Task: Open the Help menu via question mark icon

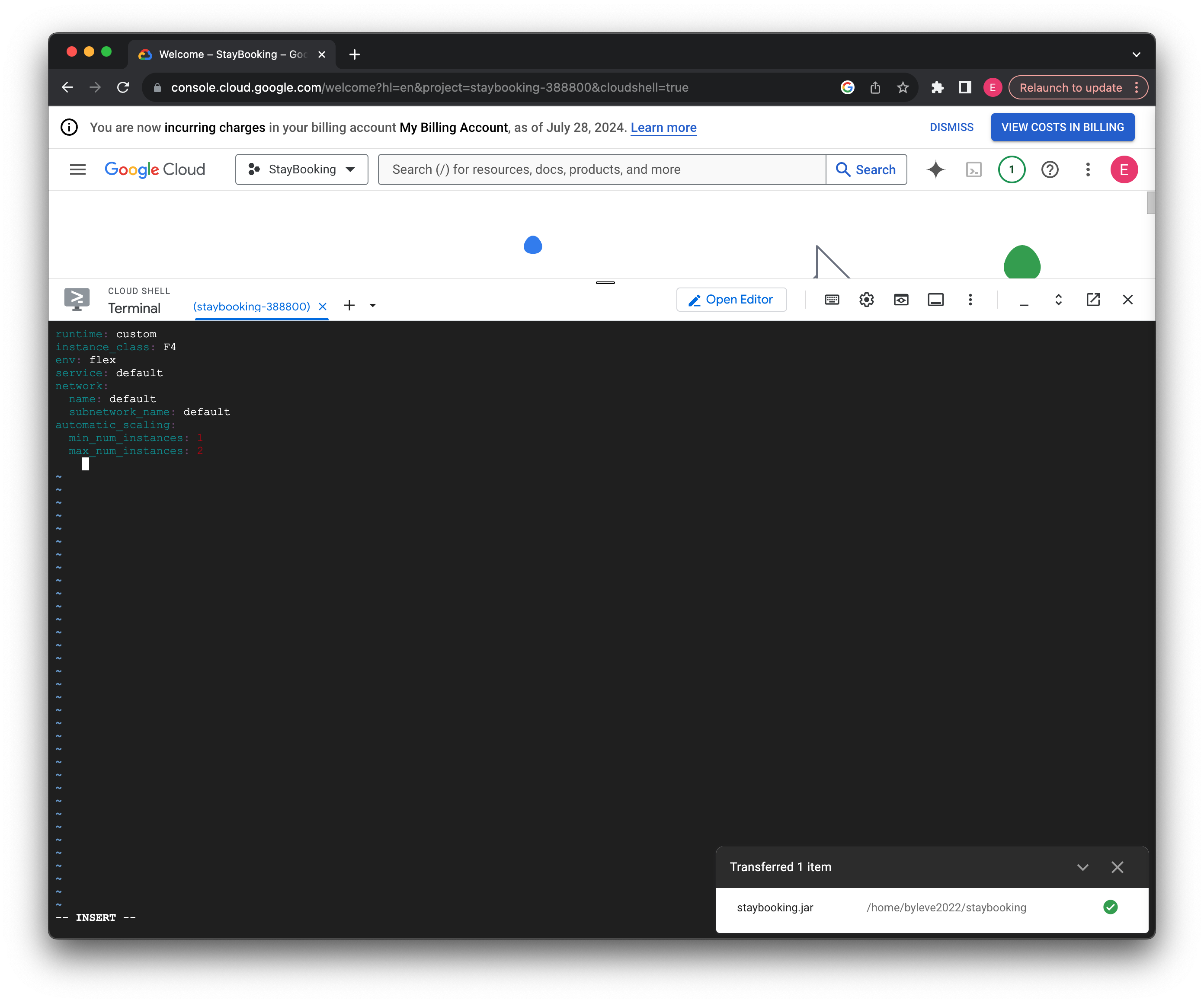Action: tap(1050, 169)
